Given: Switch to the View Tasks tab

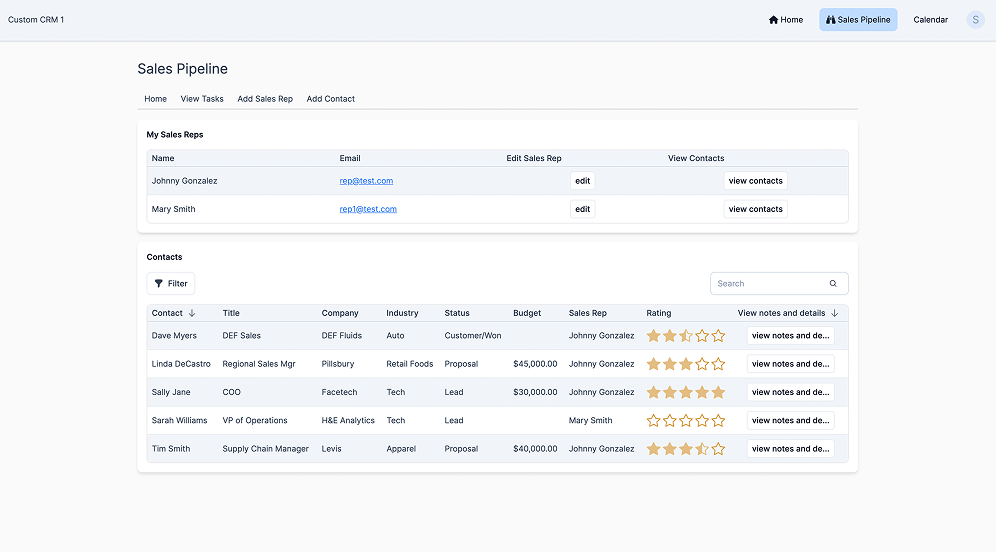Looking at the screenshot, I should tap(202, 99).
